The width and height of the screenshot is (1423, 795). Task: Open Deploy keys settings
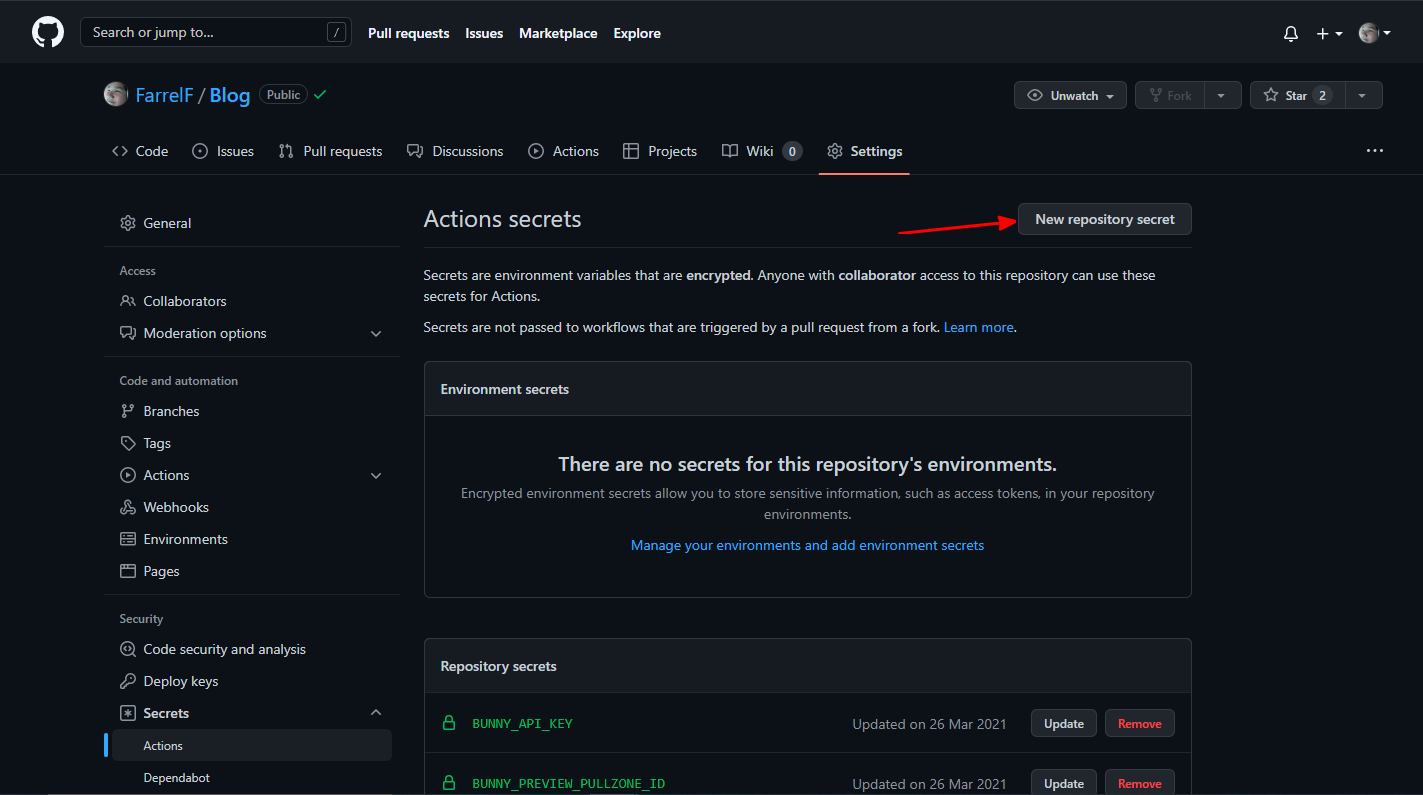(252, 681)
